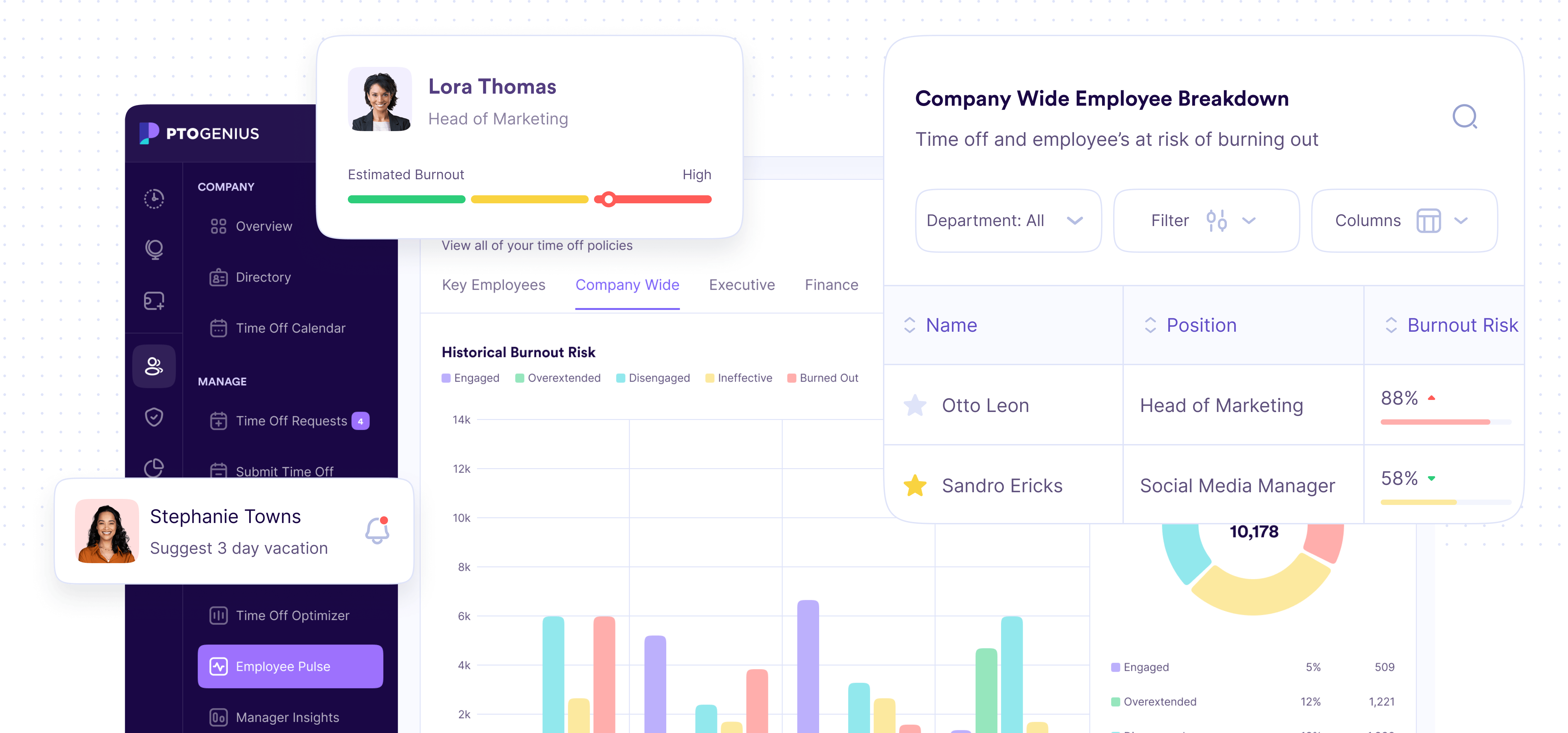Click the red up arrow beside 88%

click(1432, 398)
